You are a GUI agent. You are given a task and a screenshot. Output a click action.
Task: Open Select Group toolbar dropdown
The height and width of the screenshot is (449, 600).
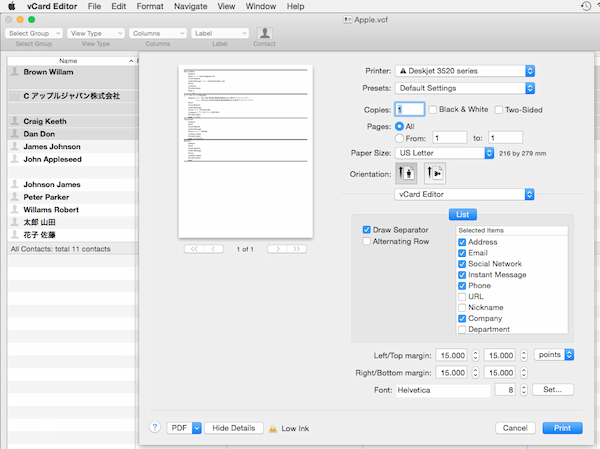point(34,33)
